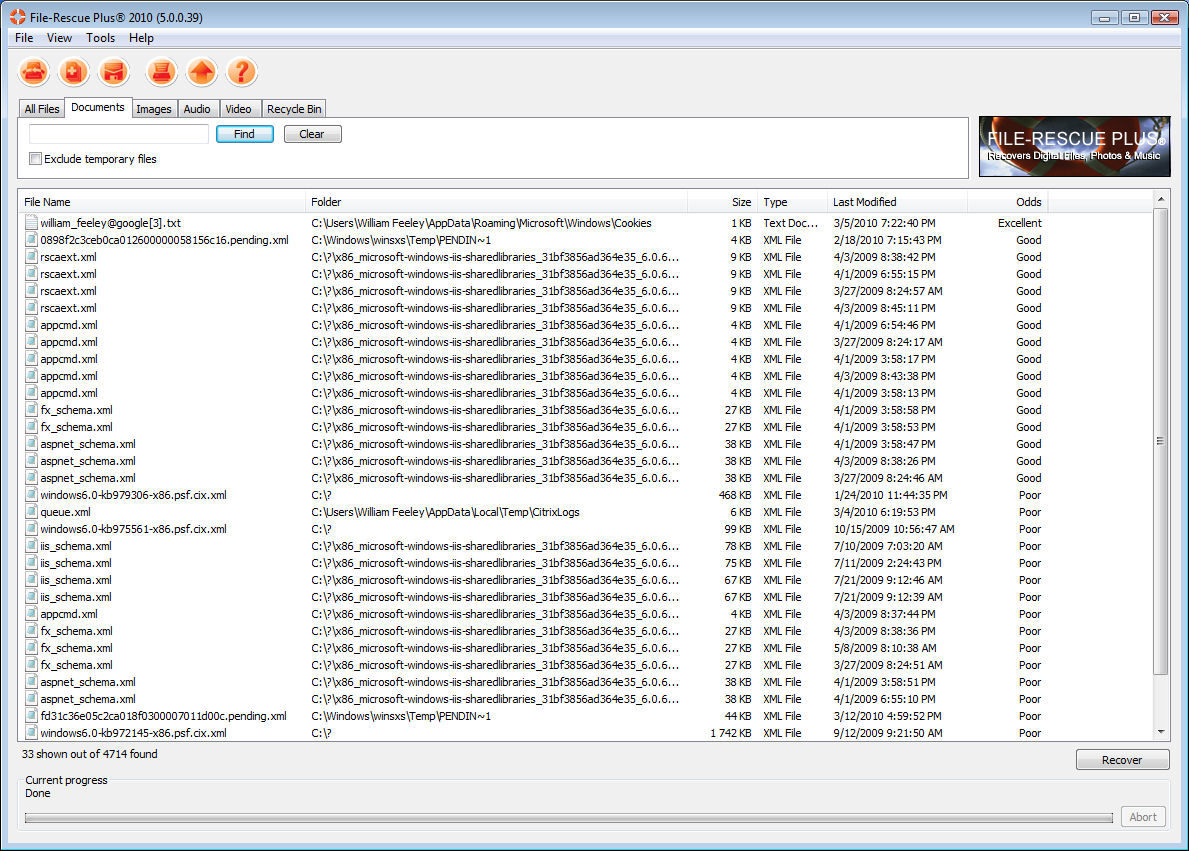Select file windows6.0-kb972145-x86.psf.cix.xml
Screen dimensions: 1189x851
(x=133, y=733)
